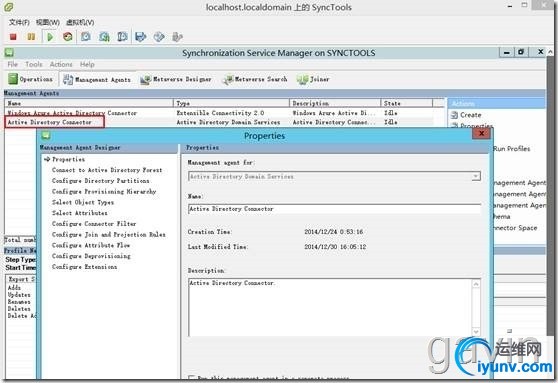
Task: Open the Tools menu
Action: pos(34,64)
